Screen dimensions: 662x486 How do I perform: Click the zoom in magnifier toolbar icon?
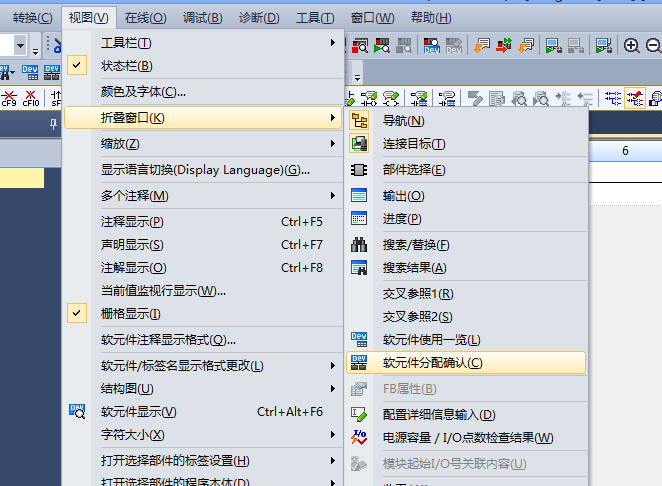(632, 45)
